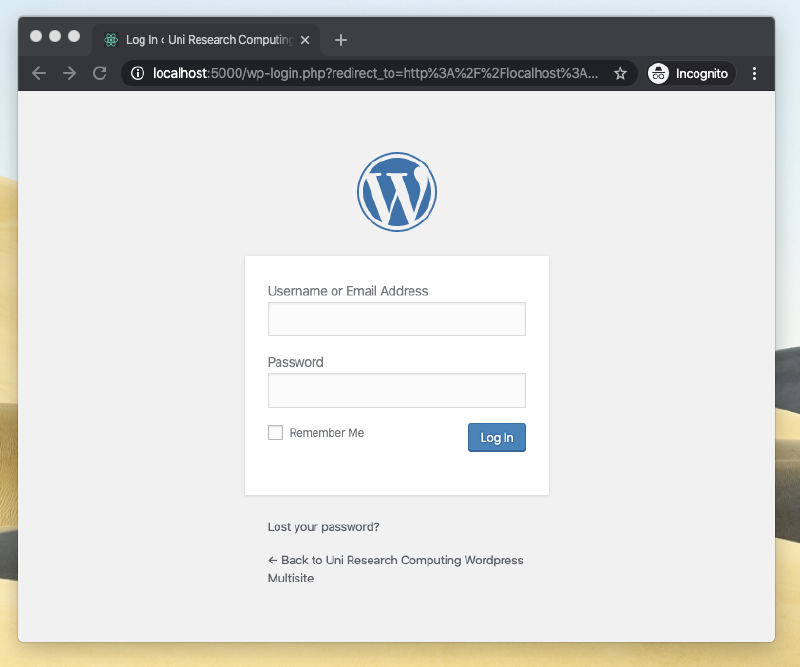The width and height of the screenshot is (800, 667).
Task: Focus the Username or Email Address field
Action: pos(396,318)
